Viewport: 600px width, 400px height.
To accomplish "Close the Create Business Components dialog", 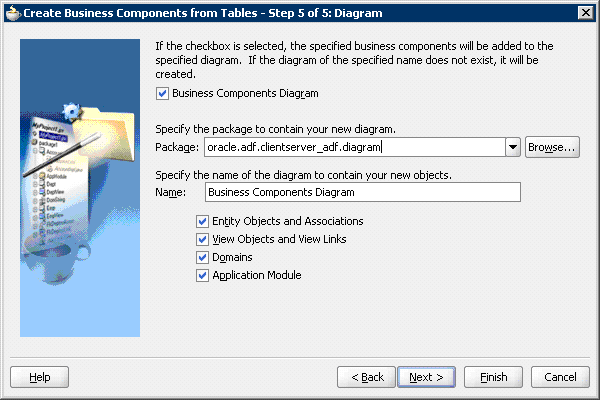I will point(585,11).
